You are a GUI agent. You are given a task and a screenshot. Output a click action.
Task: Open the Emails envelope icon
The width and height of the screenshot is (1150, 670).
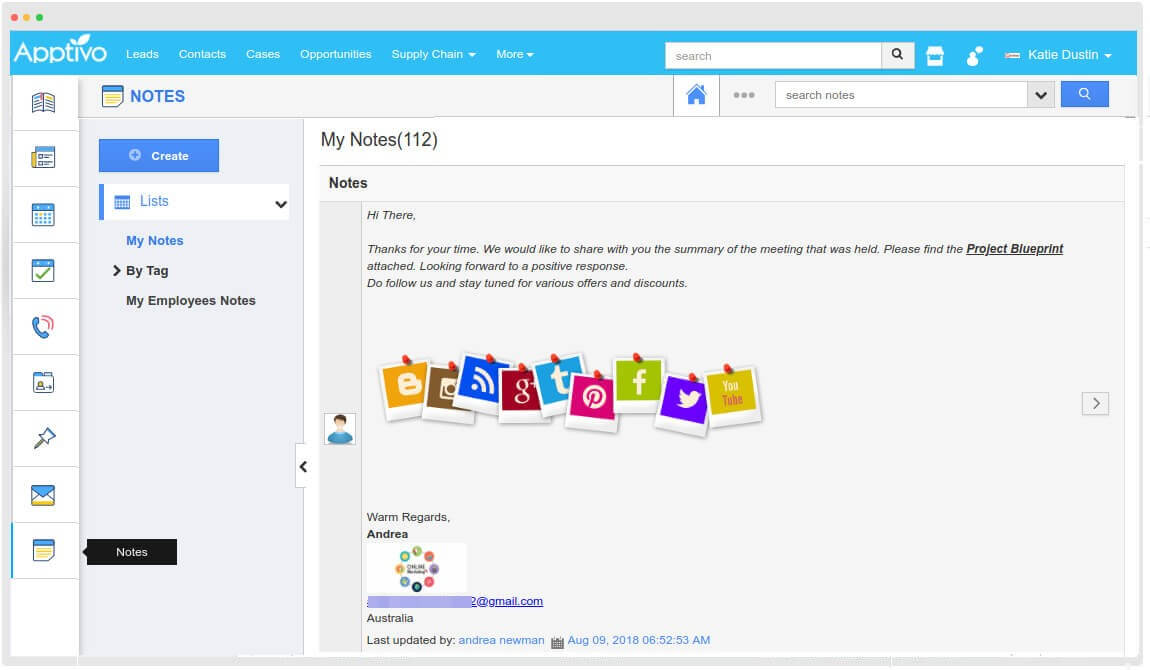[43, 495]
